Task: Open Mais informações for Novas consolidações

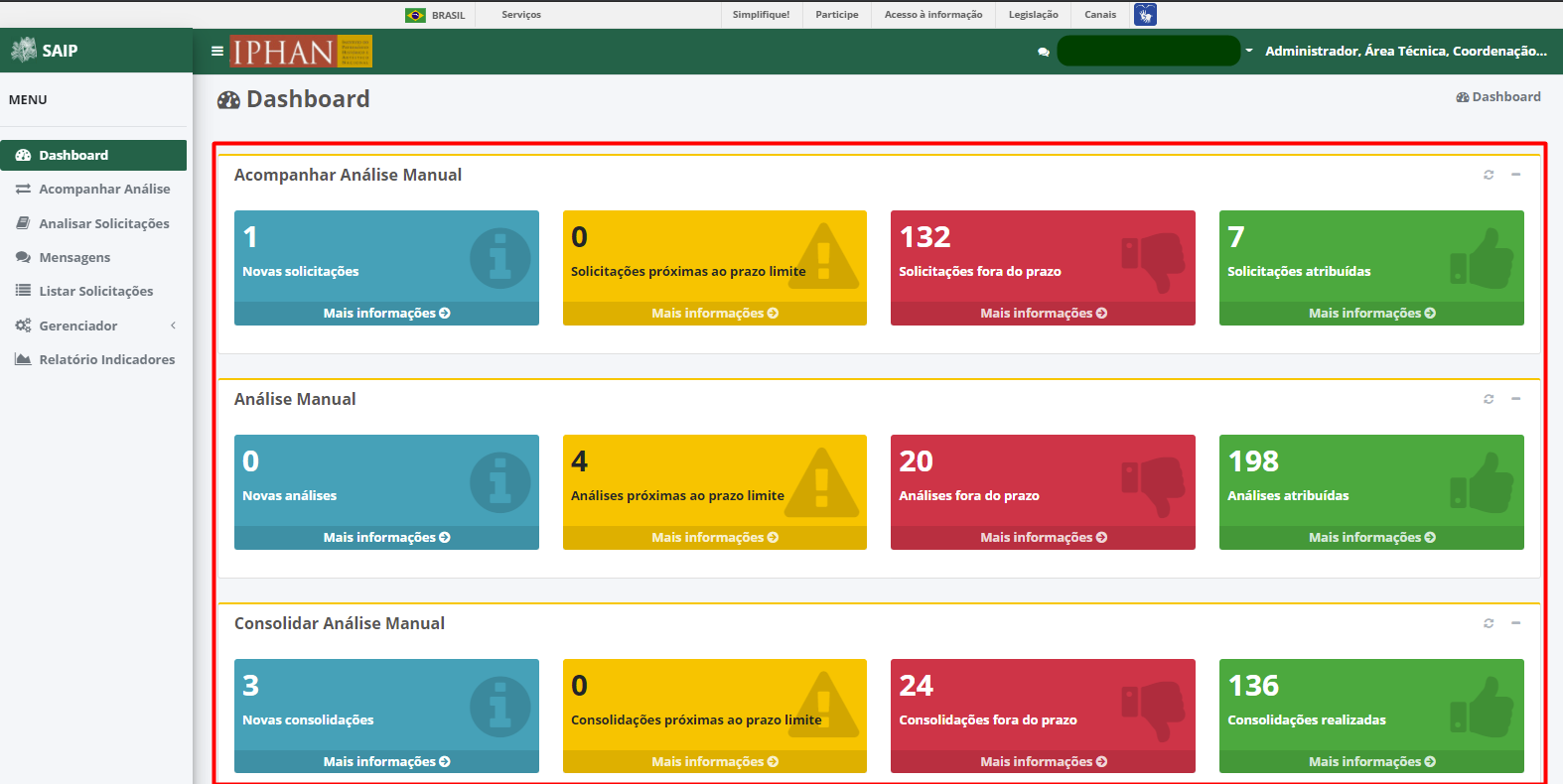Action: (386, 762)
